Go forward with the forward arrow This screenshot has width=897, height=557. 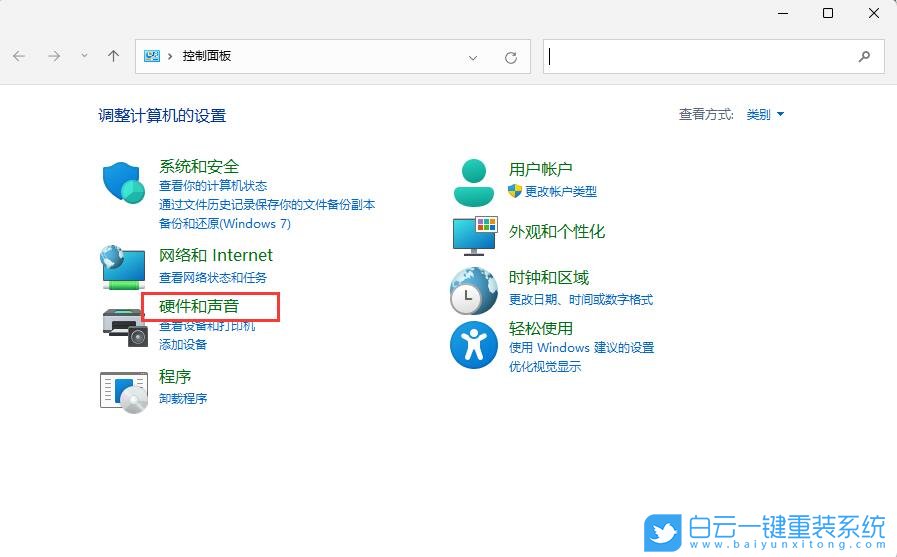54,56
